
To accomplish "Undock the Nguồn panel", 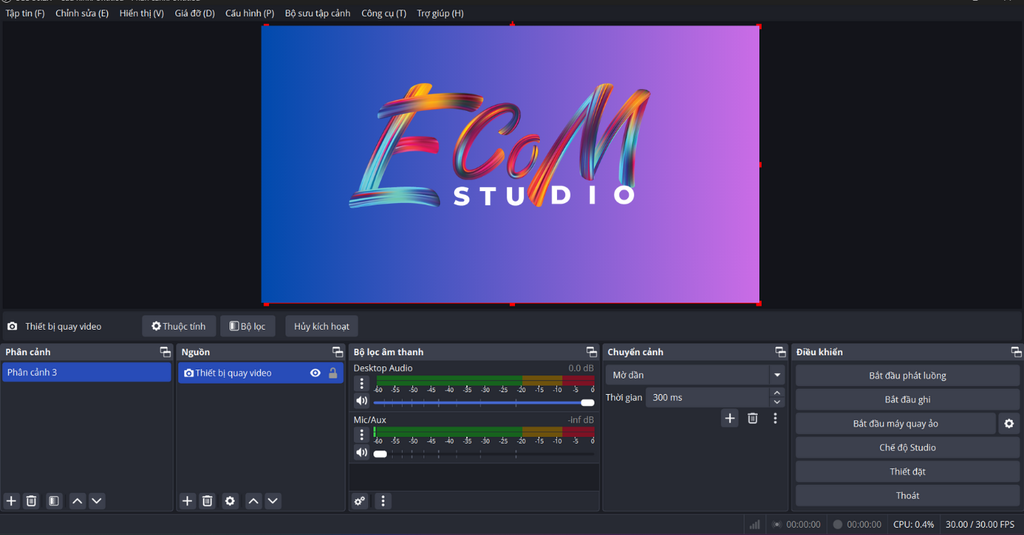I will (338, 352).
